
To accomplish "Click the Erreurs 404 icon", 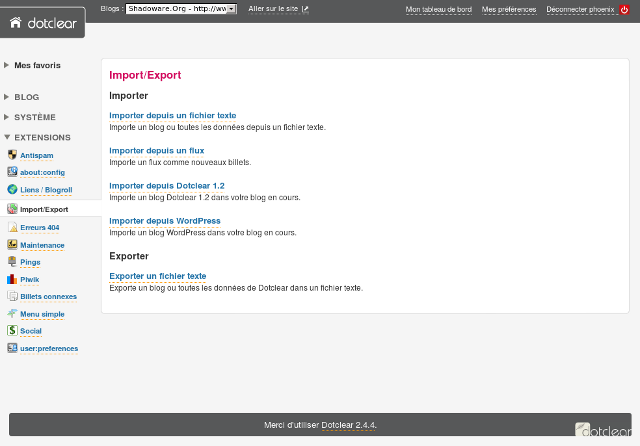I will (x=12, y=227).
